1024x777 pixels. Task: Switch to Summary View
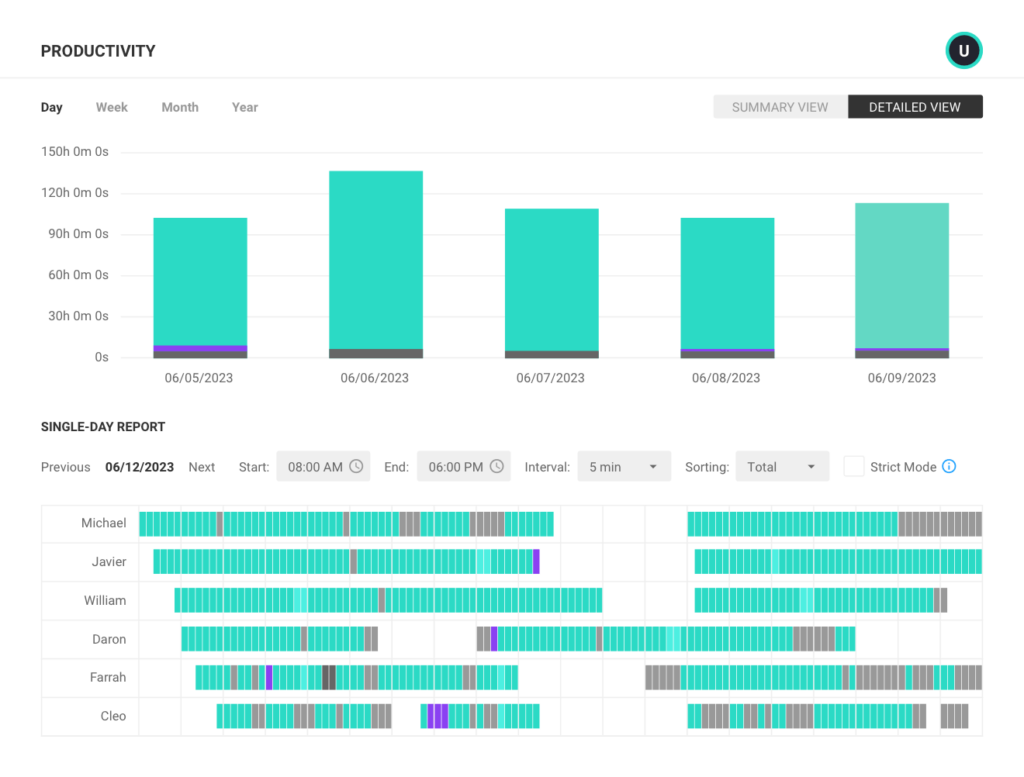point(780,106)
